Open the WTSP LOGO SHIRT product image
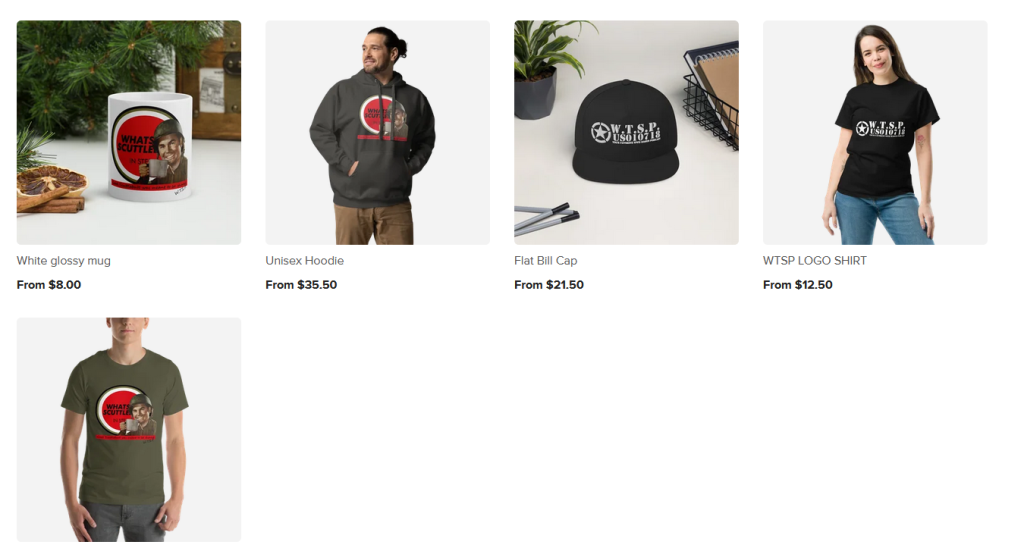 [x=875, y=133]
